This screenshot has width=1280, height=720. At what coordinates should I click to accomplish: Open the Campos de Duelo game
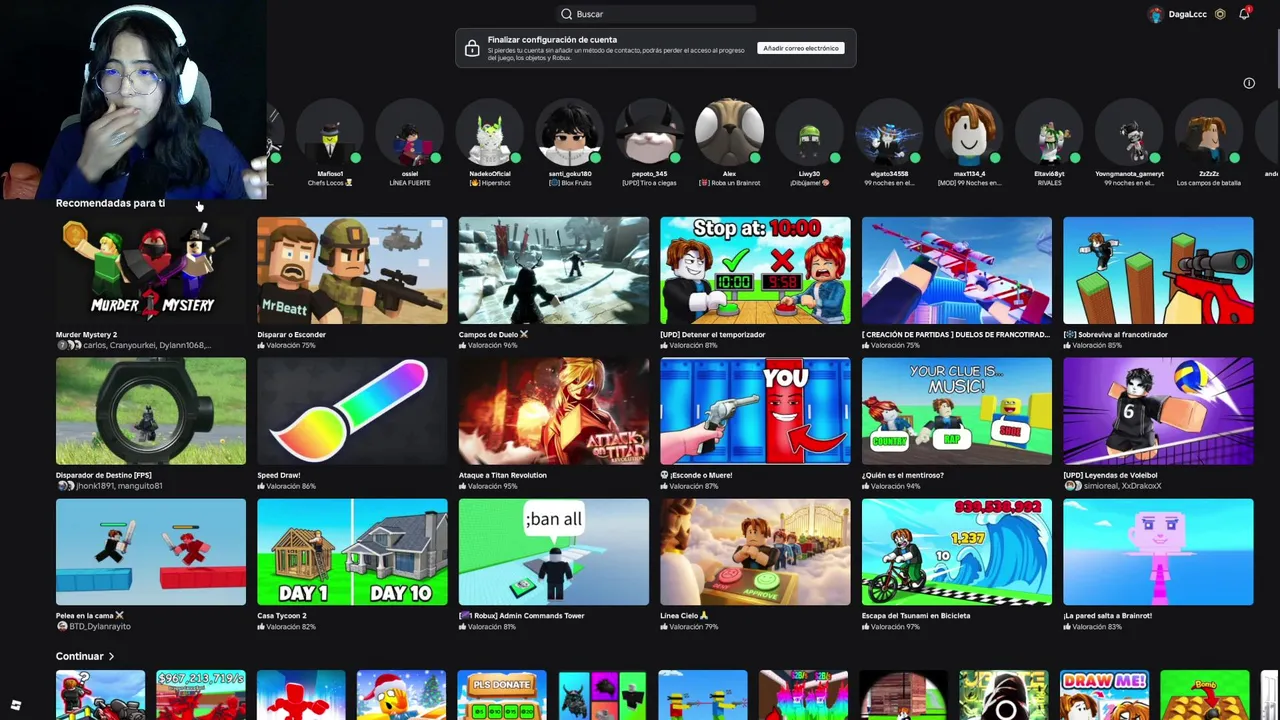coord(554,270)
